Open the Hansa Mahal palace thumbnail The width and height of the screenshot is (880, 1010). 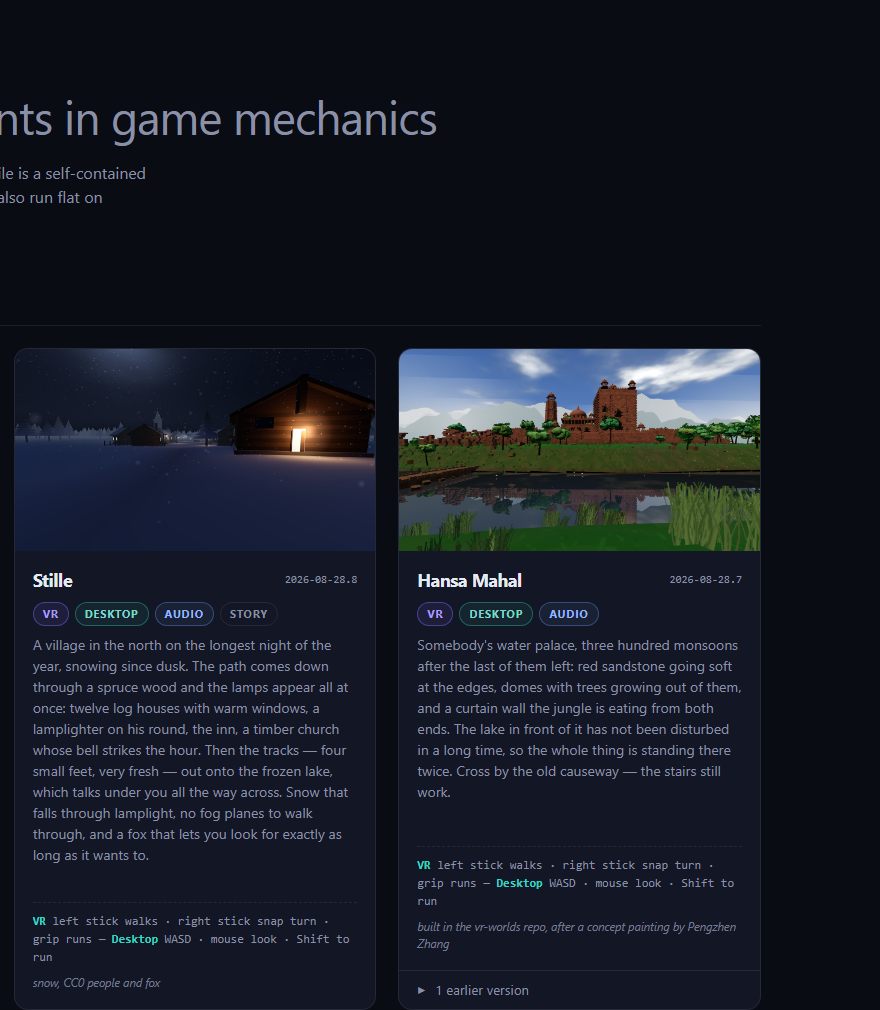[579, 450]
